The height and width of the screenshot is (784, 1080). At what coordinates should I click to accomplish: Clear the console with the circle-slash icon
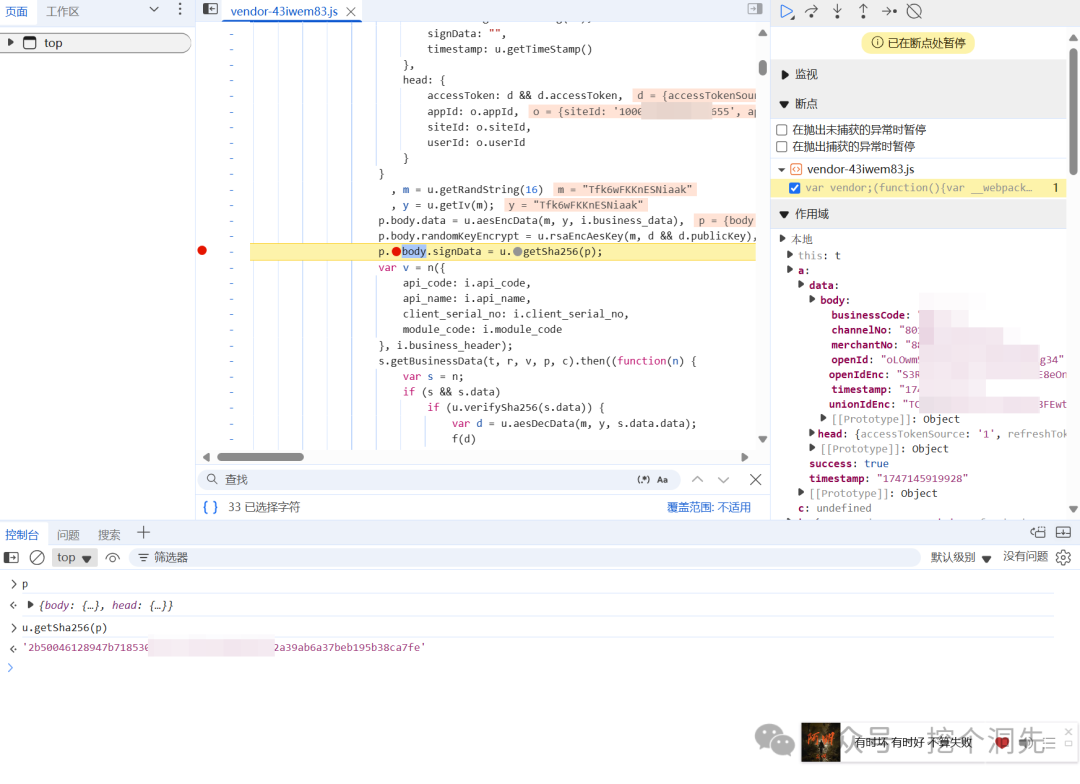pyautogui.click(x=37, y=557)
